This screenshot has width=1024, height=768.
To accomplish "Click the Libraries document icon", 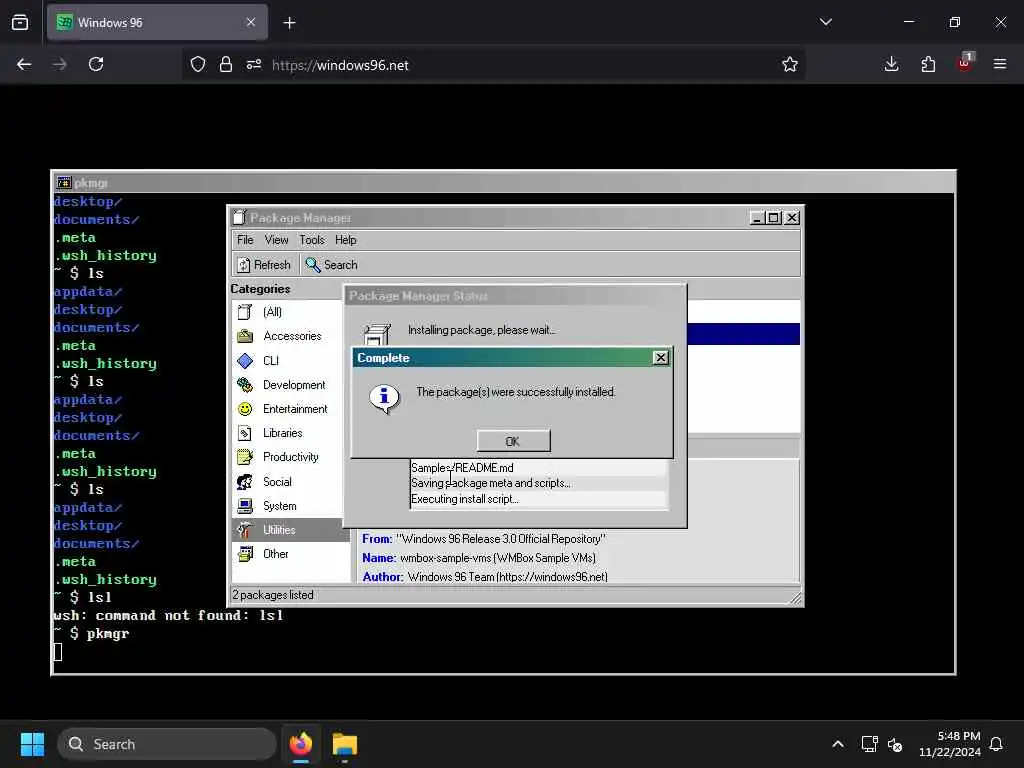I will pos(245,433).
